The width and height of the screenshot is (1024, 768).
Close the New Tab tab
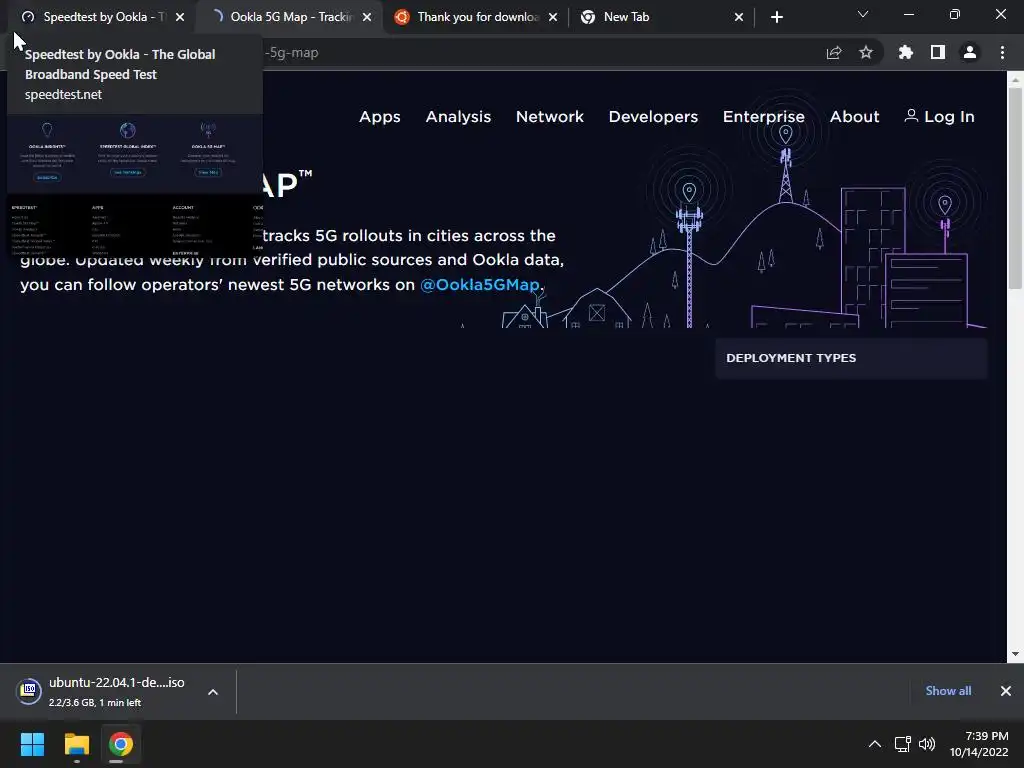point(739,17)
